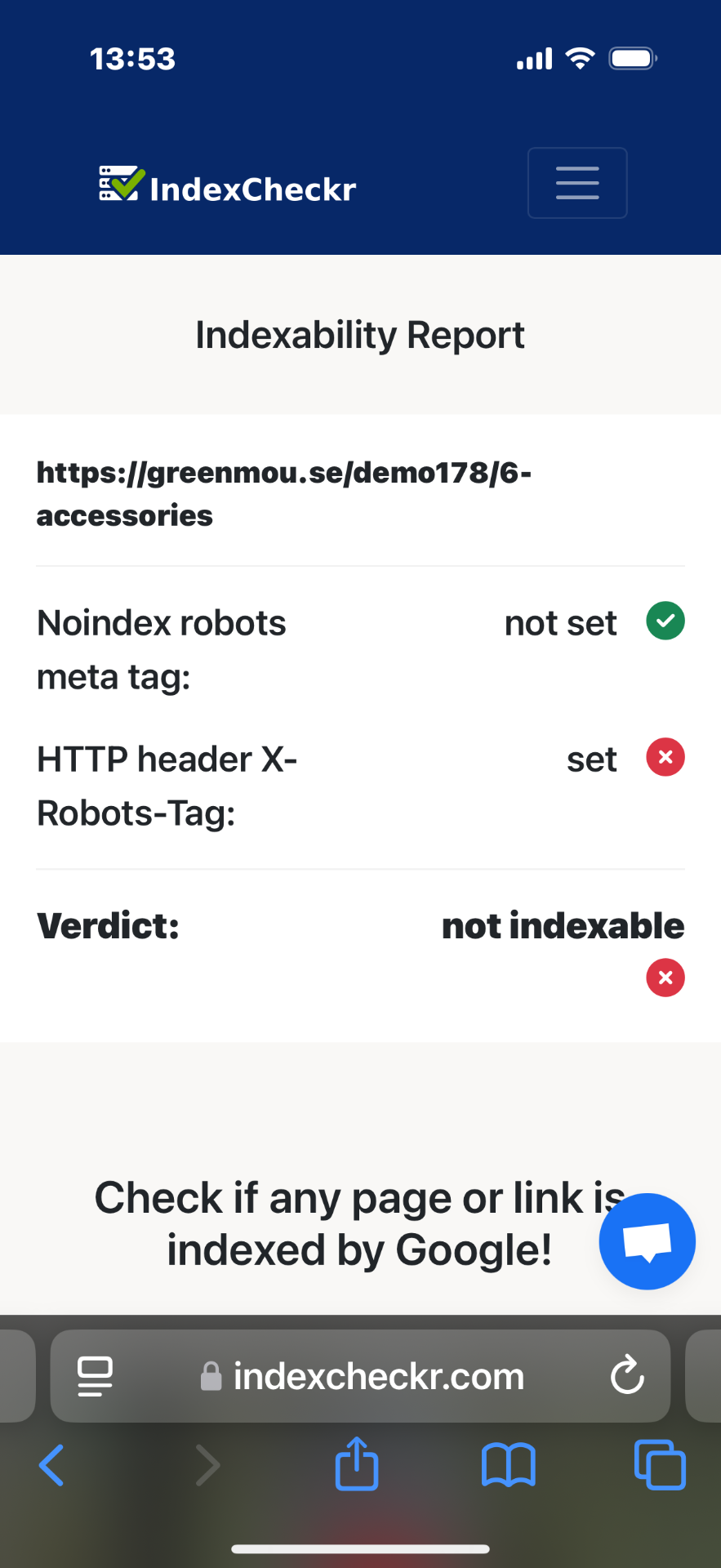Open Safari page settings reader icon
The width and height of the screenshot is (721, 1568).
96,1376
